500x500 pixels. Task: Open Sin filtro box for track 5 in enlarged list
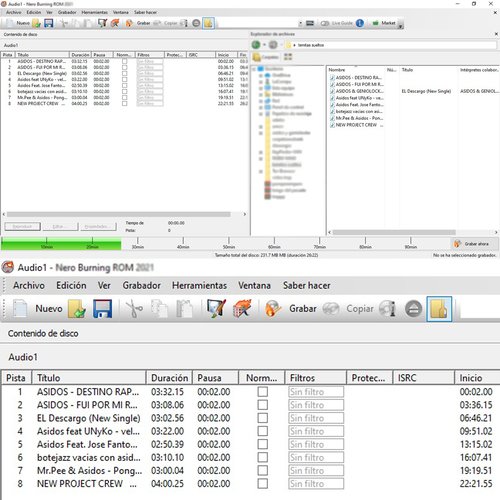[316, 444]
